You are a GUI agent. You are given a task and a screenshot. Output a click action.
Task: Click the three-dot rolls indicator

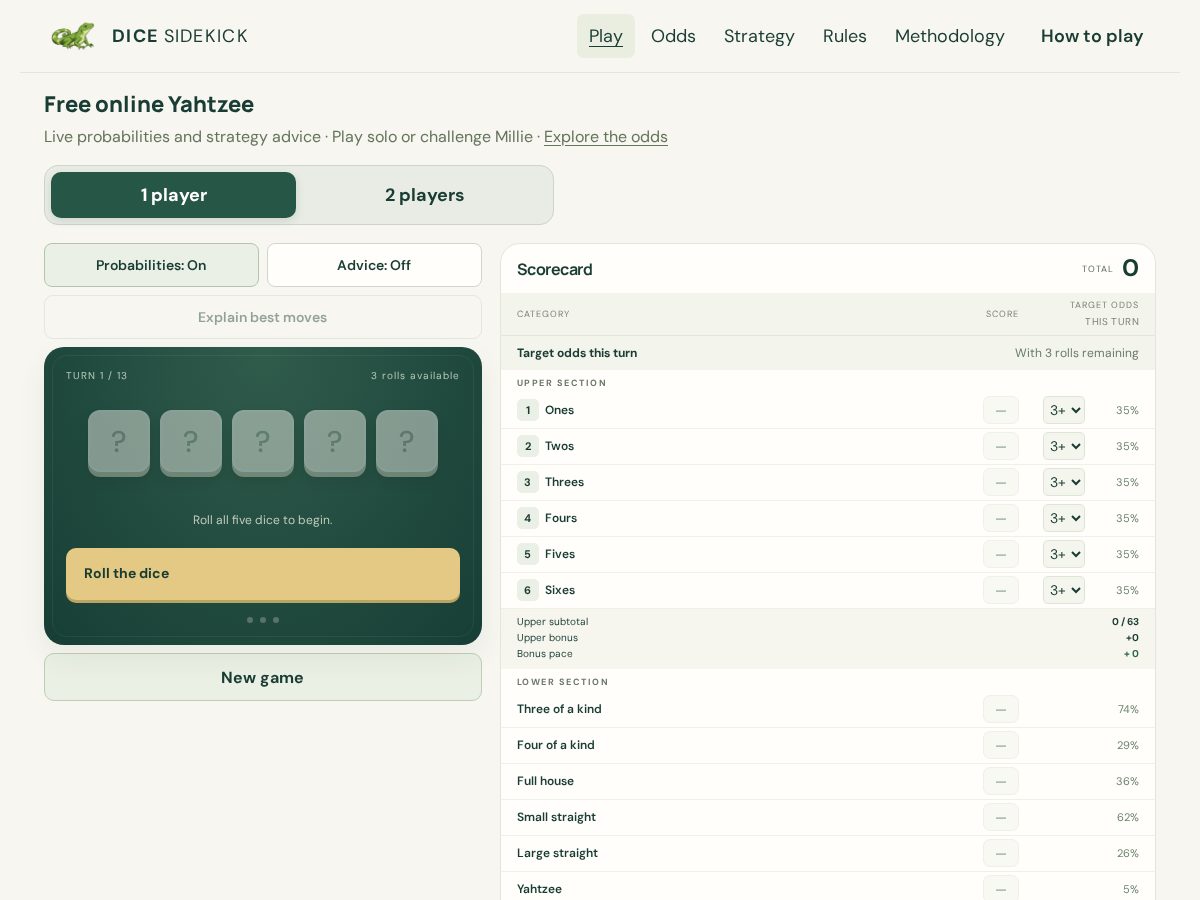click(263, 620)
